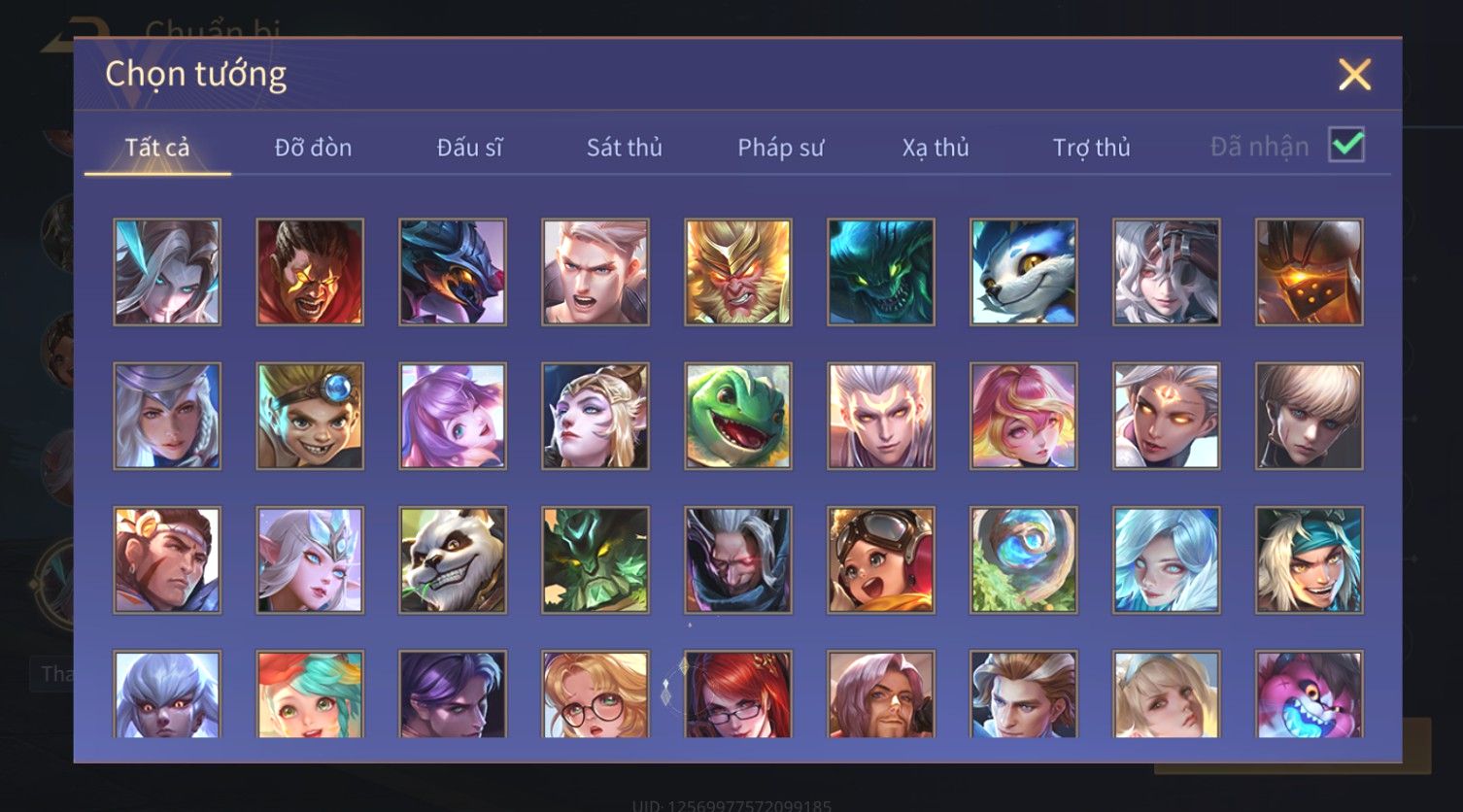1463x812 pixels.
Task: Choose the goggles pilot girl hero
Action: [x=881, y=559]
